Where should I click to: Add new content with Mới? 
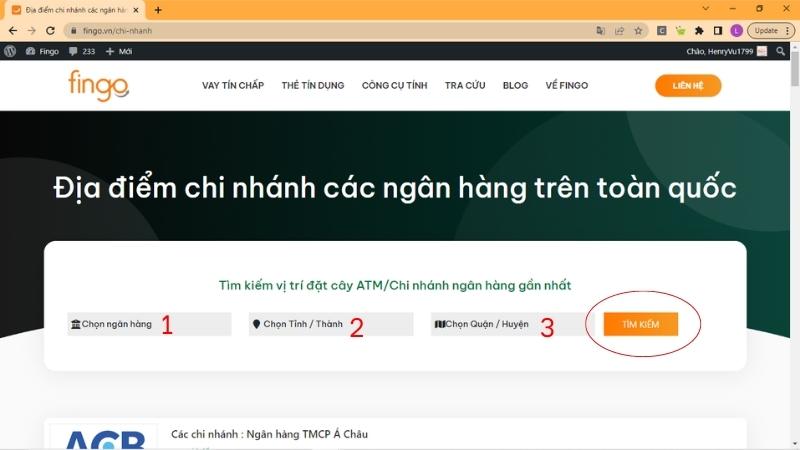pos(119,51)
